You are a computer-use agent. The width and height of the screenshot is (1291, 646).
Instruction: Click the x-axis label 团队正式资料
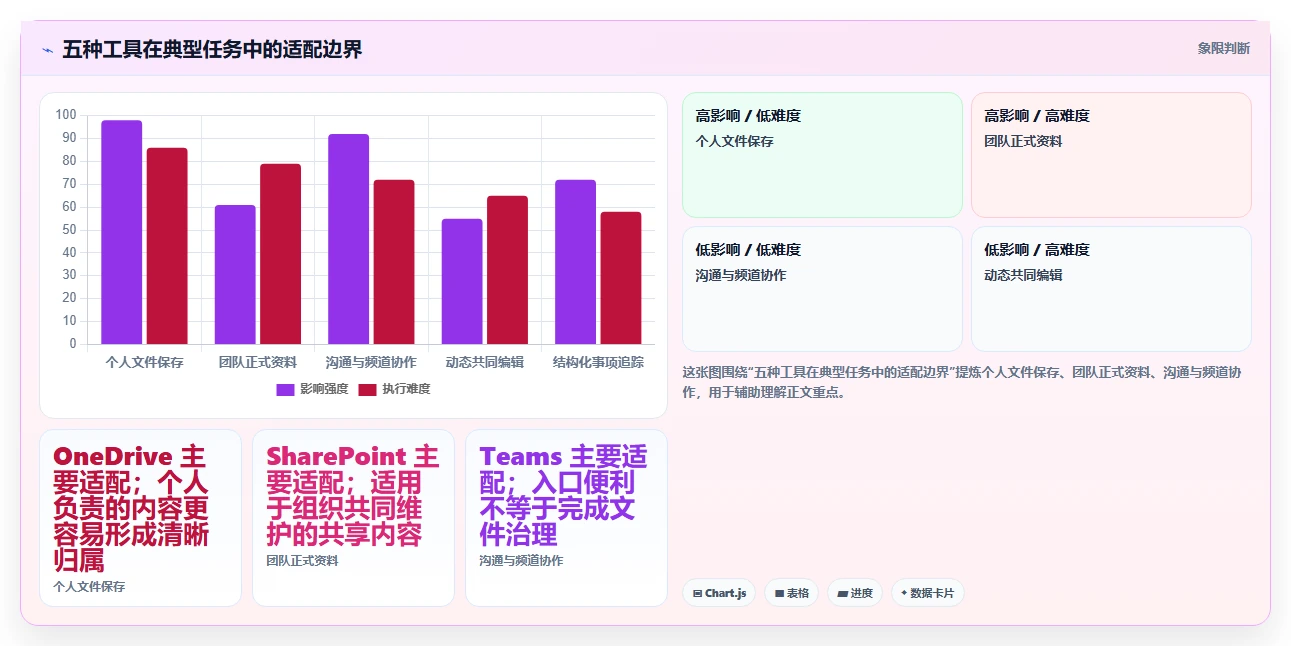click(x=258, y=362)
